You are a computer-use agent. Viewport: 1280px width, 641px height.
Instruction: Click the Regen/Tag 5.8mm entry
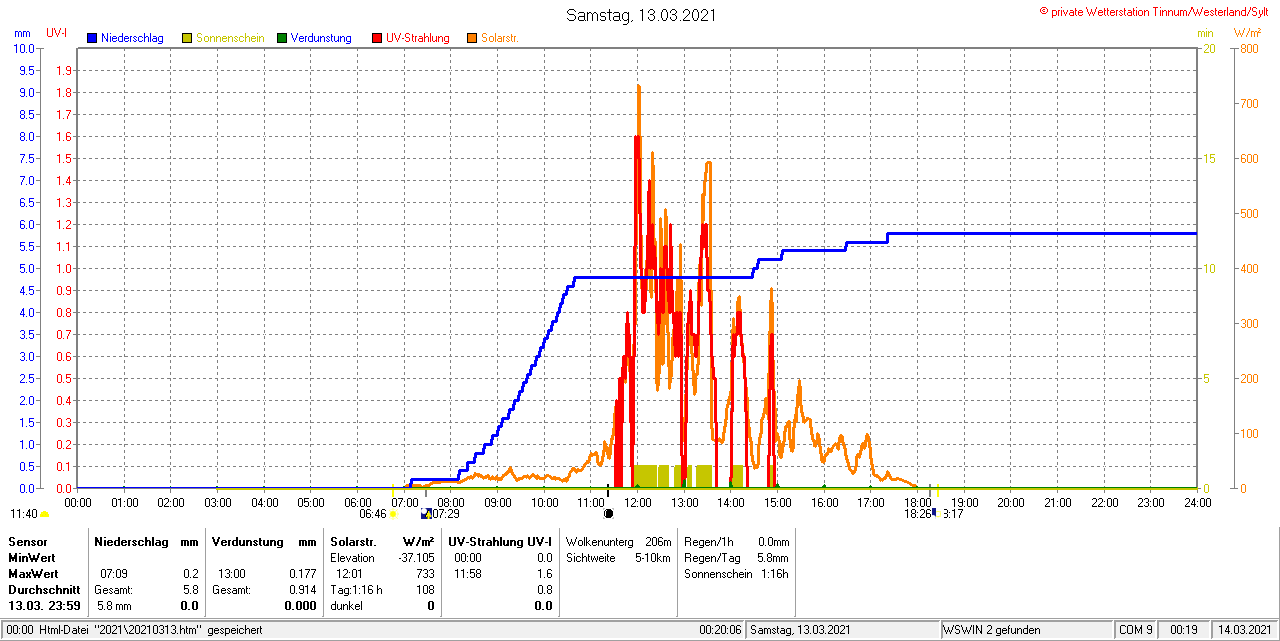737,557
